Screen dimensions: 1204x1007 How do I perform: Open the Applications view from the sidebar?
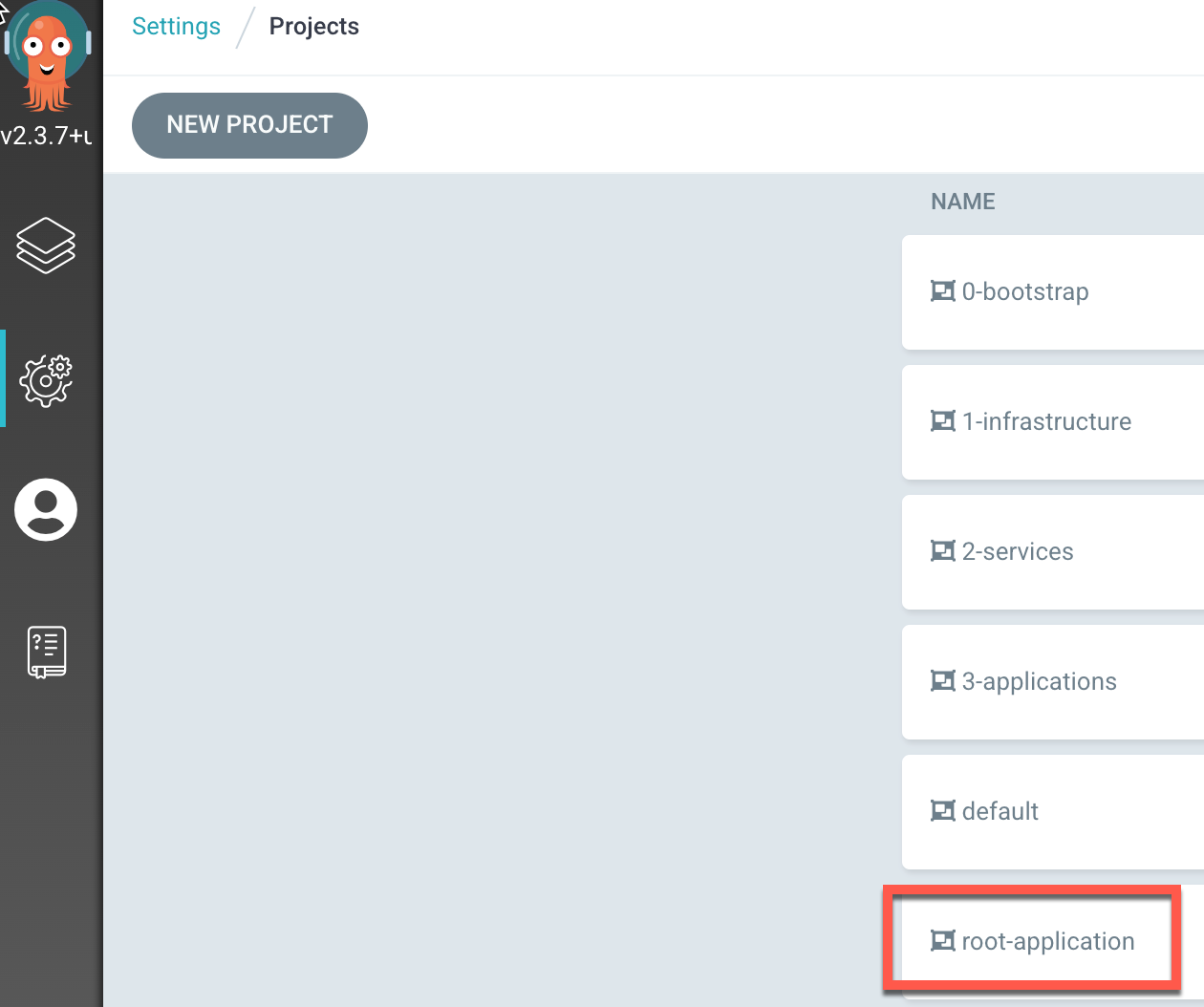[x=46, y=246]
